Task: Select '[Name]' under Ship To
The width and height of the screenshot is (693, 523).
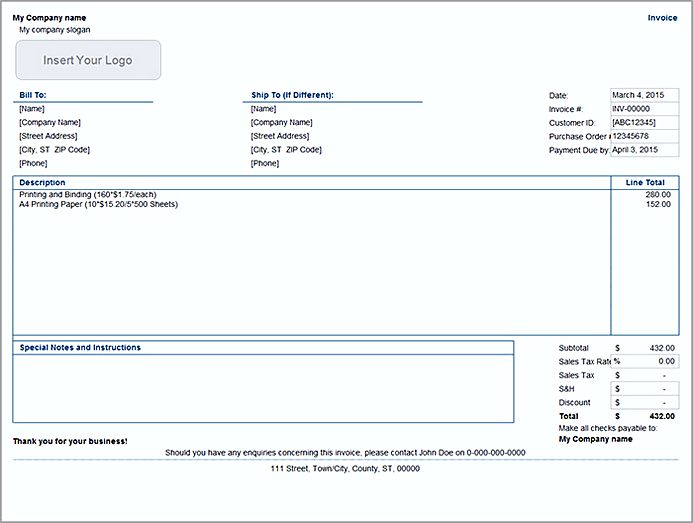Action: pos(263,109)
